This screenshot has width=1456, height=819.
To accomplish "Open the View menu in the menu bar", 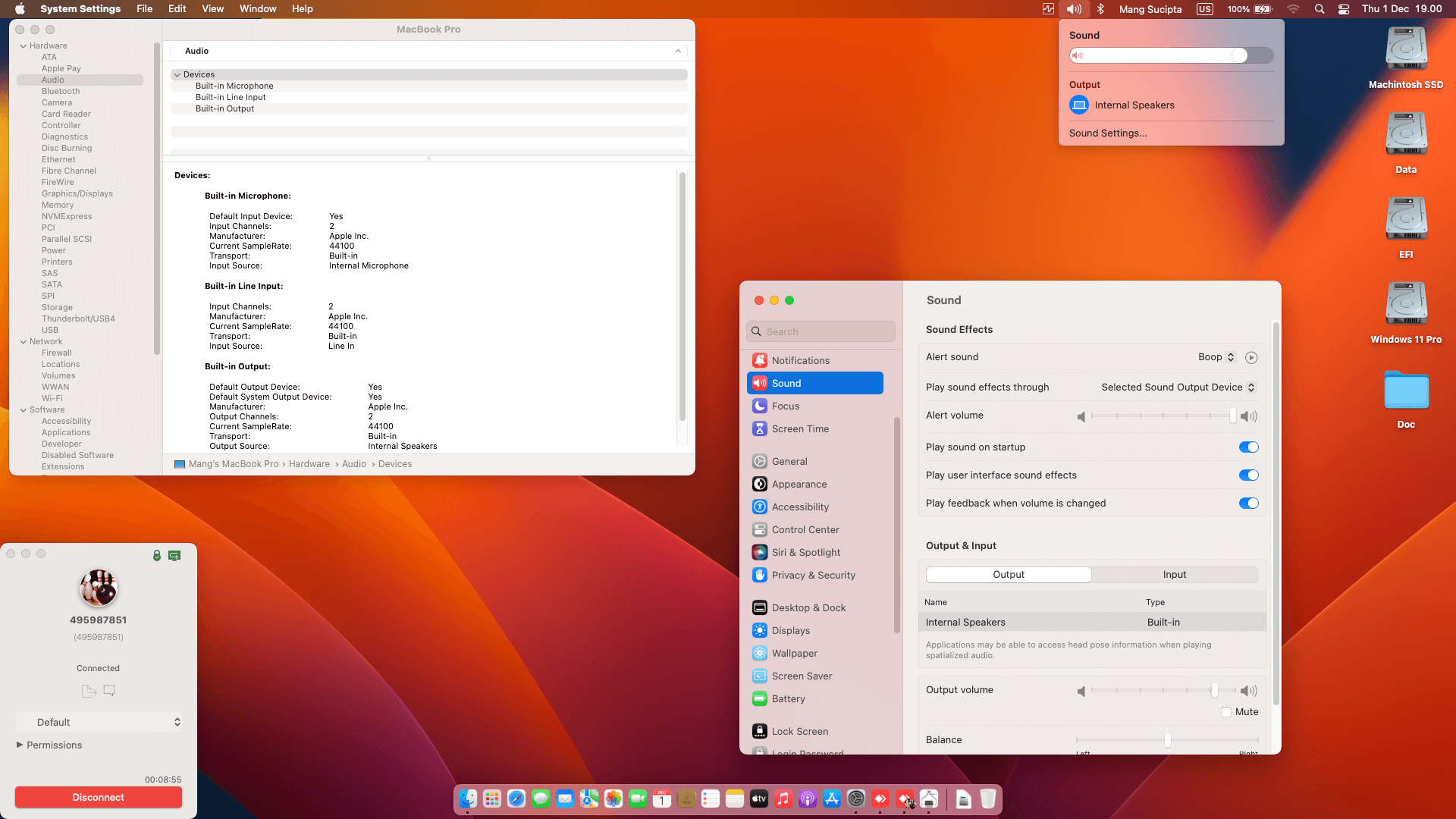I will pos(212,9).
